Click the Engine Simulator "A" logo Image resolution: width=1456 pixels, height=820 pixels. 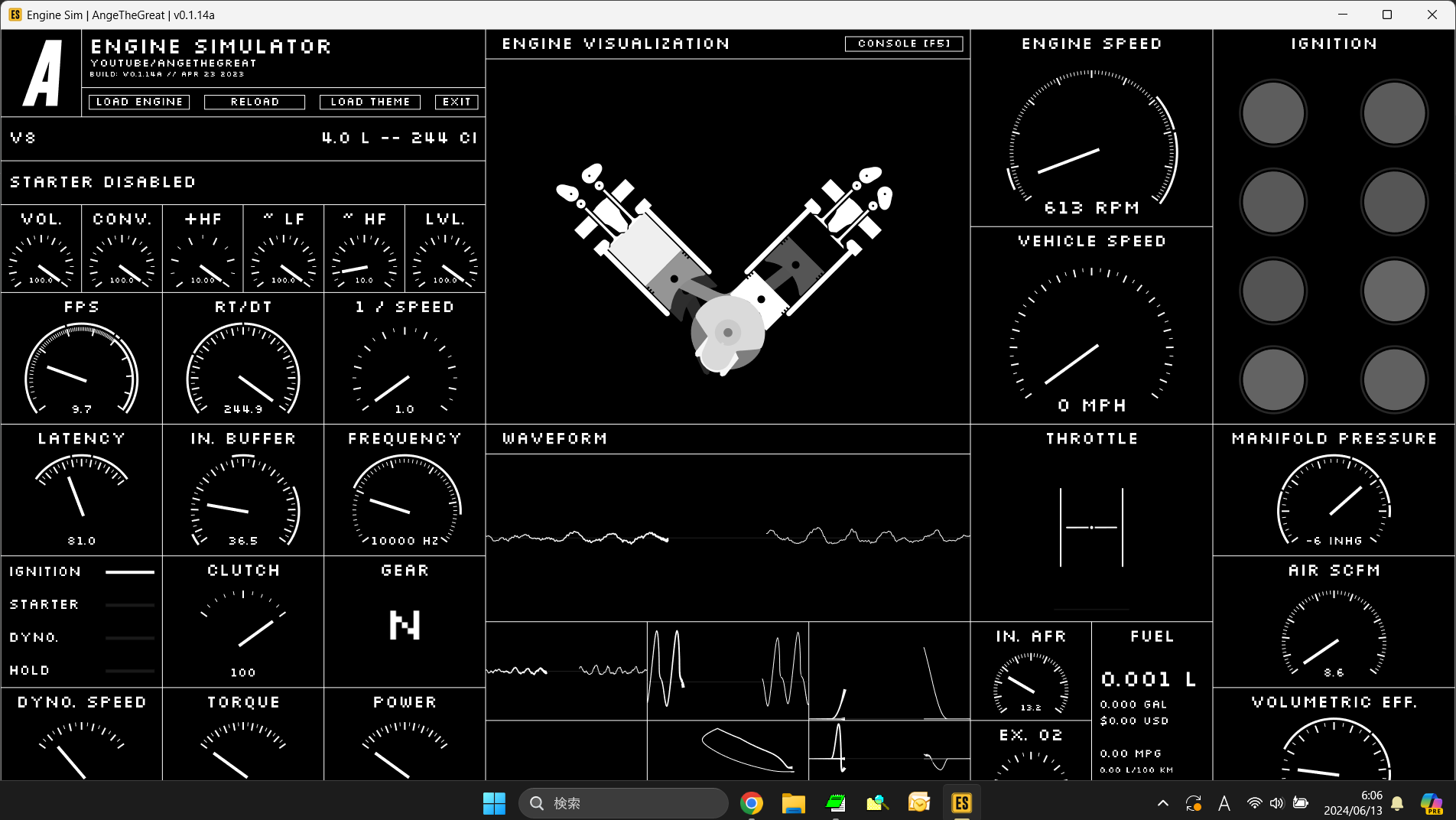pos(41,73)
